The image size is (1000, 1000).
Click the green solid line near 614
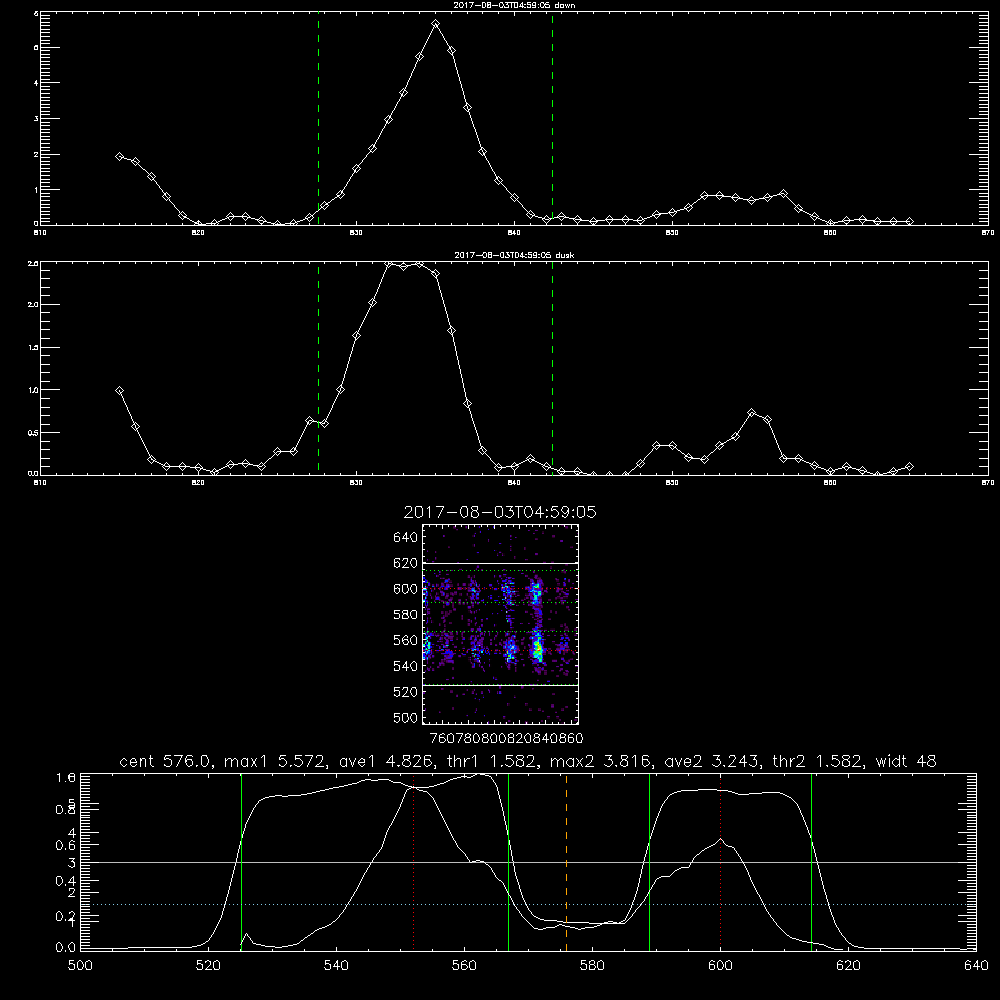click(811, 861)
